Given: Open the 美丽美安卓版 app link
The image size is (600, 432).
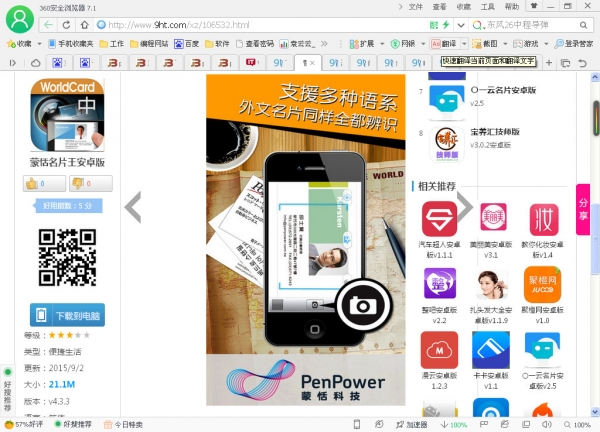Looking at the screenshot, I should pos(491,230).
